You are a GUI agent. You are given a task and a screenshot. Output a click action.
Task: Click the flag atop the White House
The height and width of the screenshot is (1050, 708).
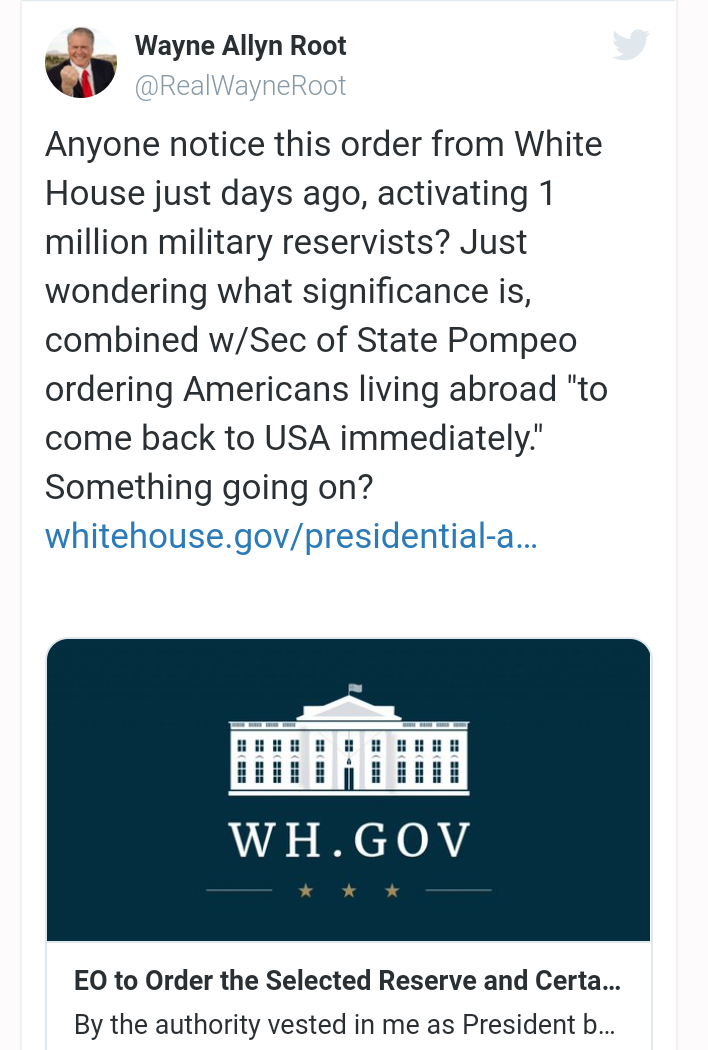pos(353,688)
